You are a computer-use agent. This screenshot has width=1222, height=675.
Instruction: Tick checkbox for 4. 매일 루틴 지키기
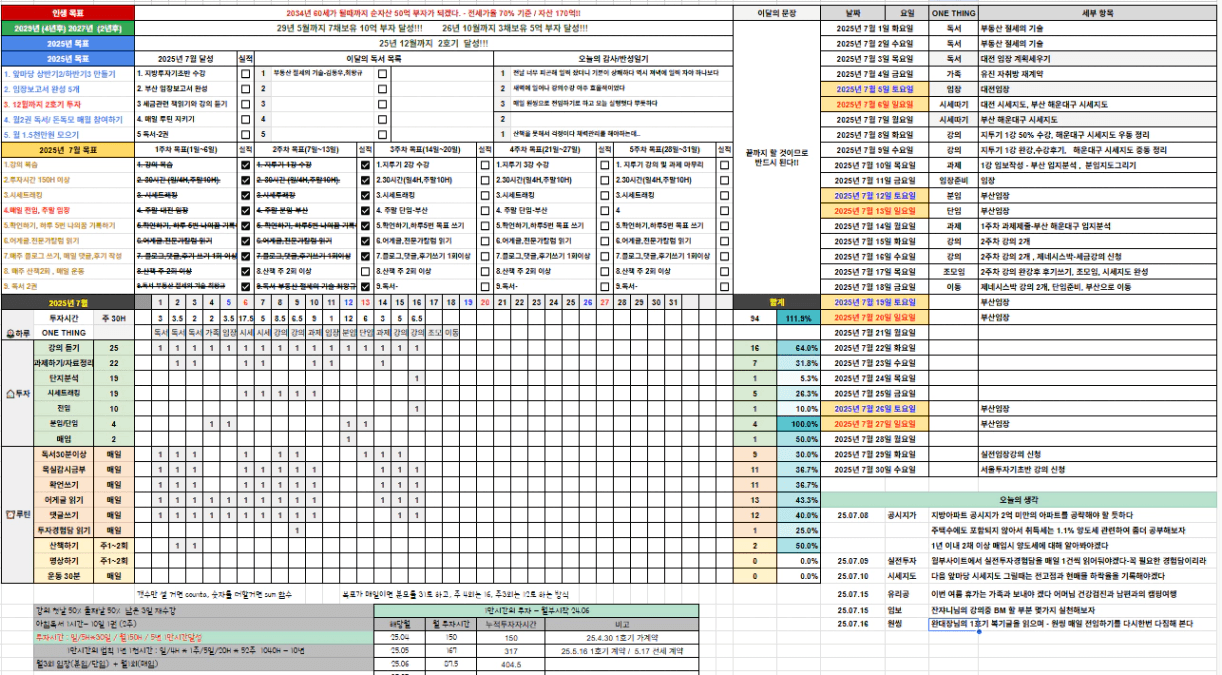tap(245, 118)
